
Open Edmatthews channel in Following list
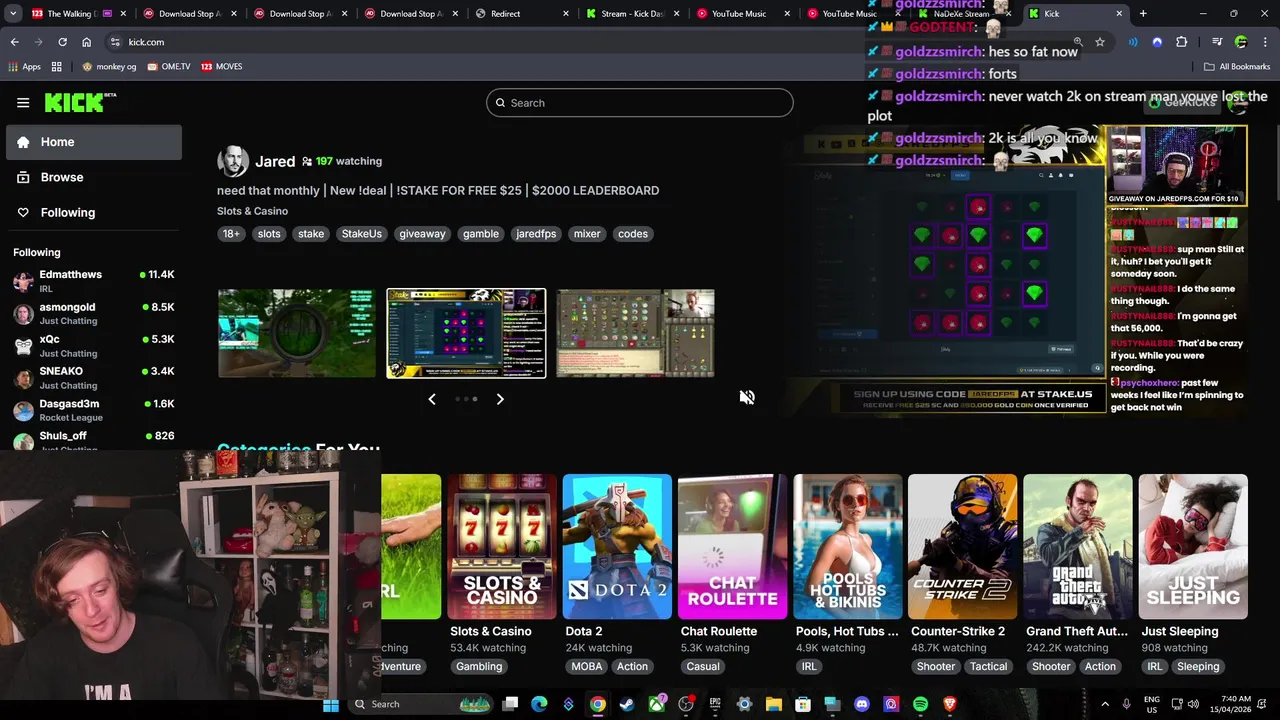click(x=94, y=281)
